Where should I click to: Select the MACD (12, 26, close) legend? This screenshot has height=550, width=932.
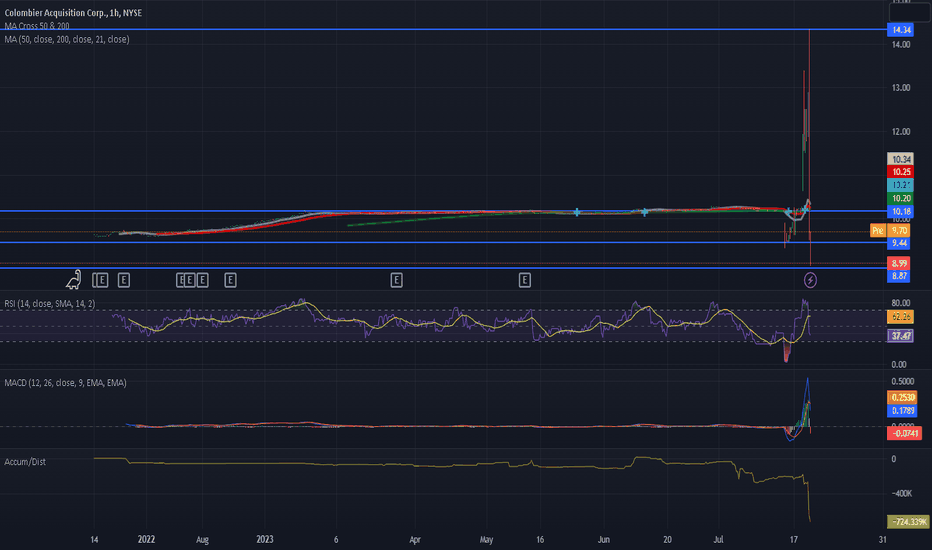[65, 383]
